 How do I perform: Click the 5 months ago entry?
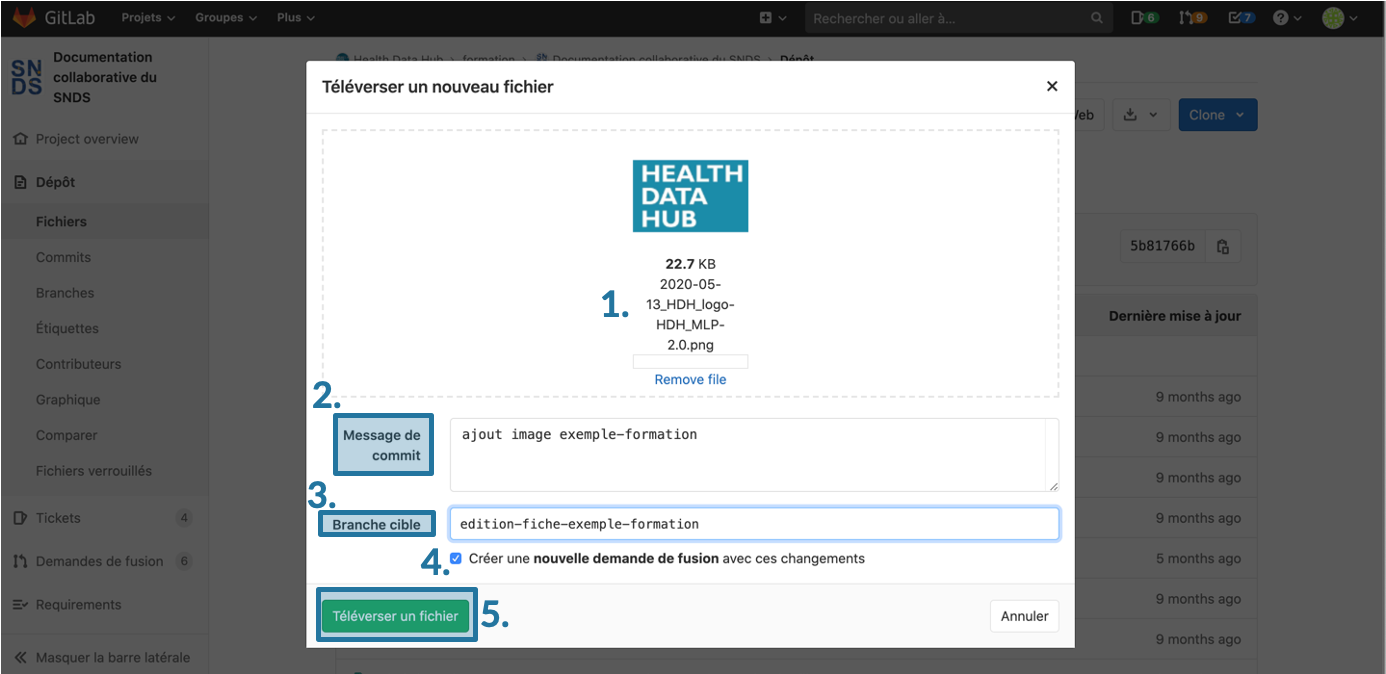[x=1198, y=559]
